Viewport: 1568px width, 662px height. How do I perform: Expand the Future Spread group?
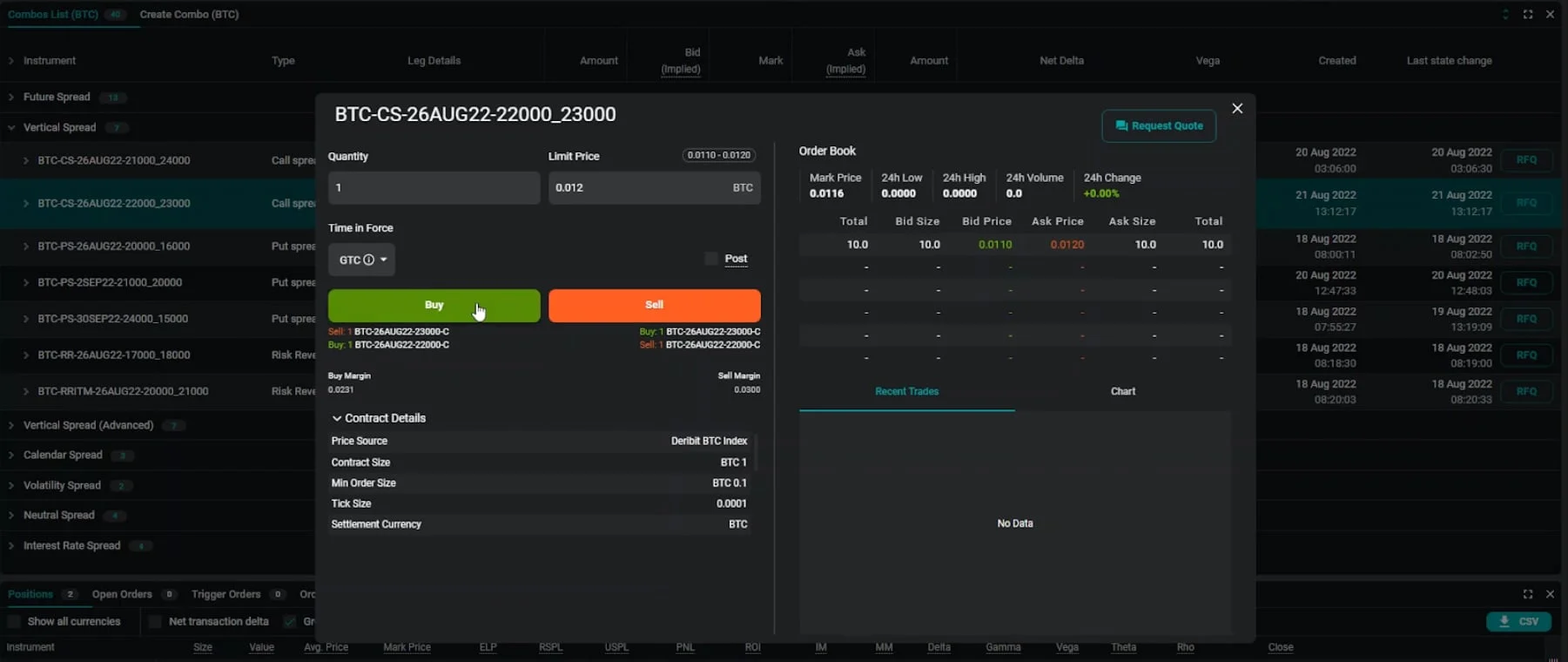11,97
